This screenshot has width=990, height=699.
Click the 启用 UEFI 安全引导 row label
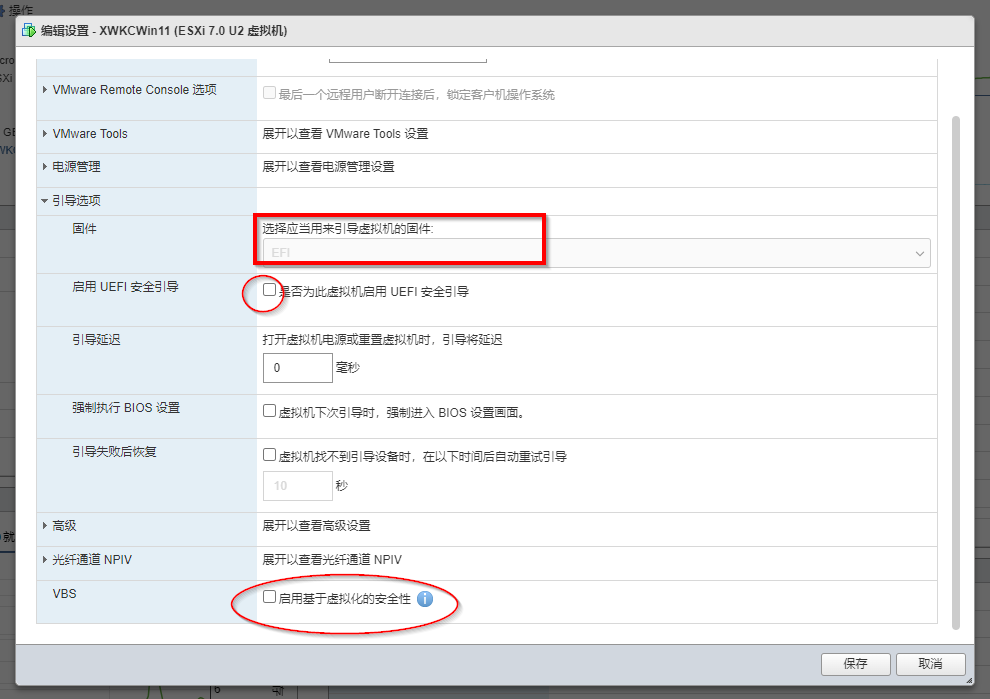click(125, 287)
